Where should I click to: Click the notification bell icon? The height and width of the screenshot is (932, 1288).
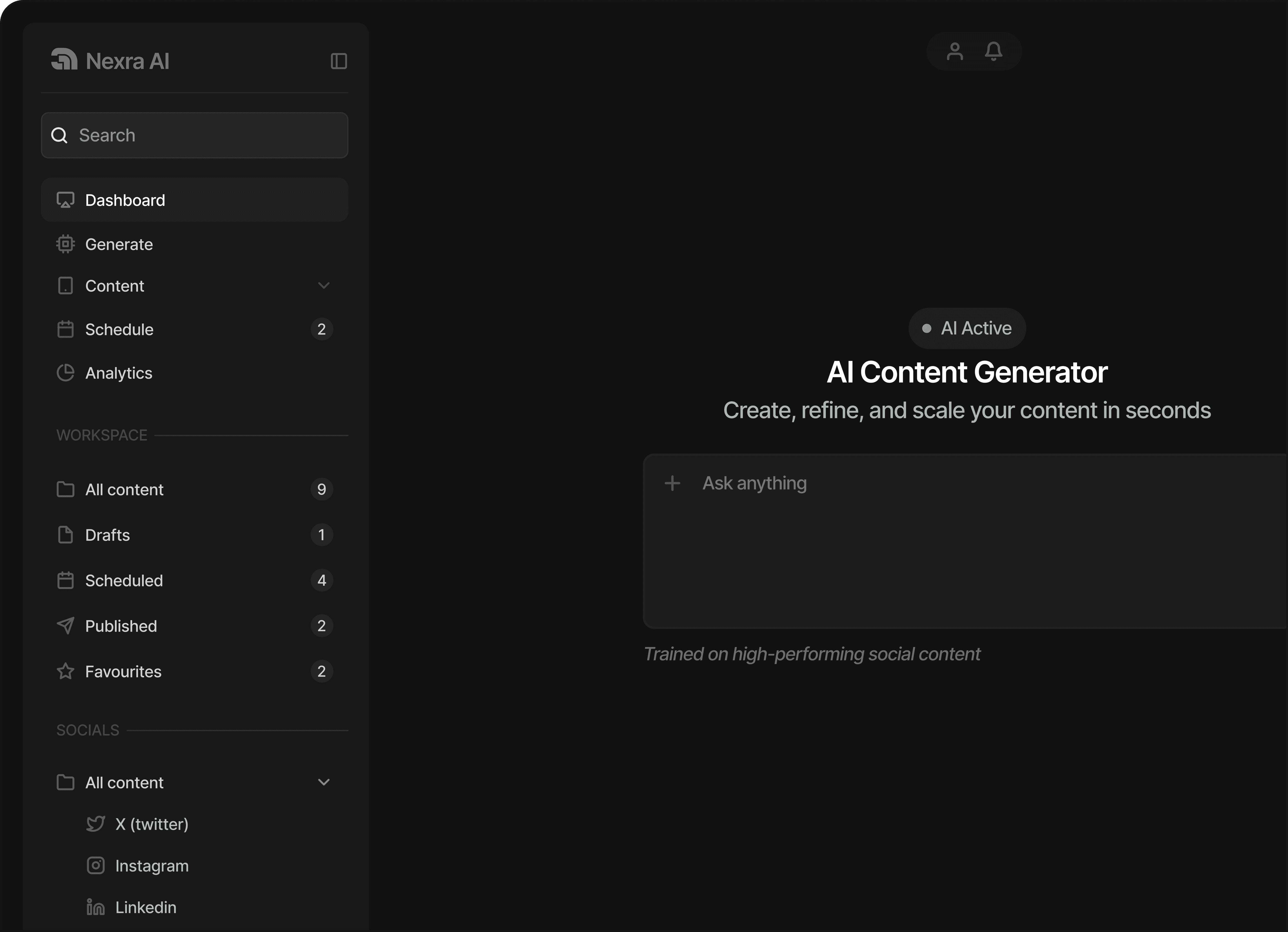pos(993,52)
